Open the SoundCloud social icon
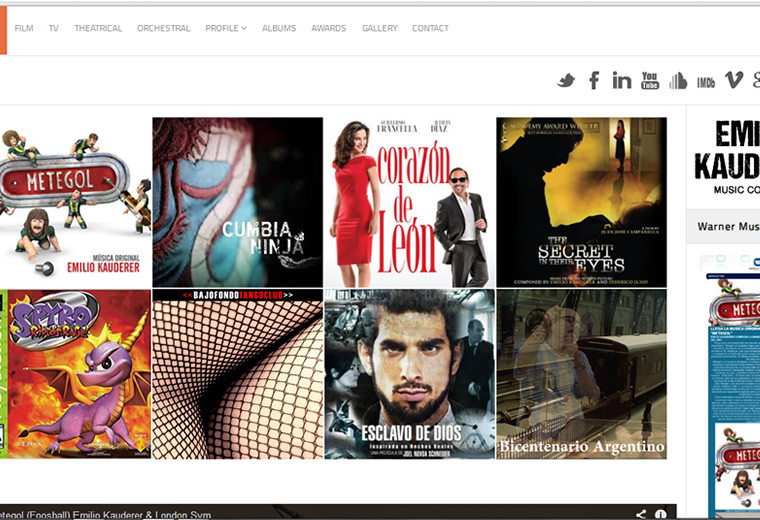This screenshot has height=520, width=760. coord(678,81)
